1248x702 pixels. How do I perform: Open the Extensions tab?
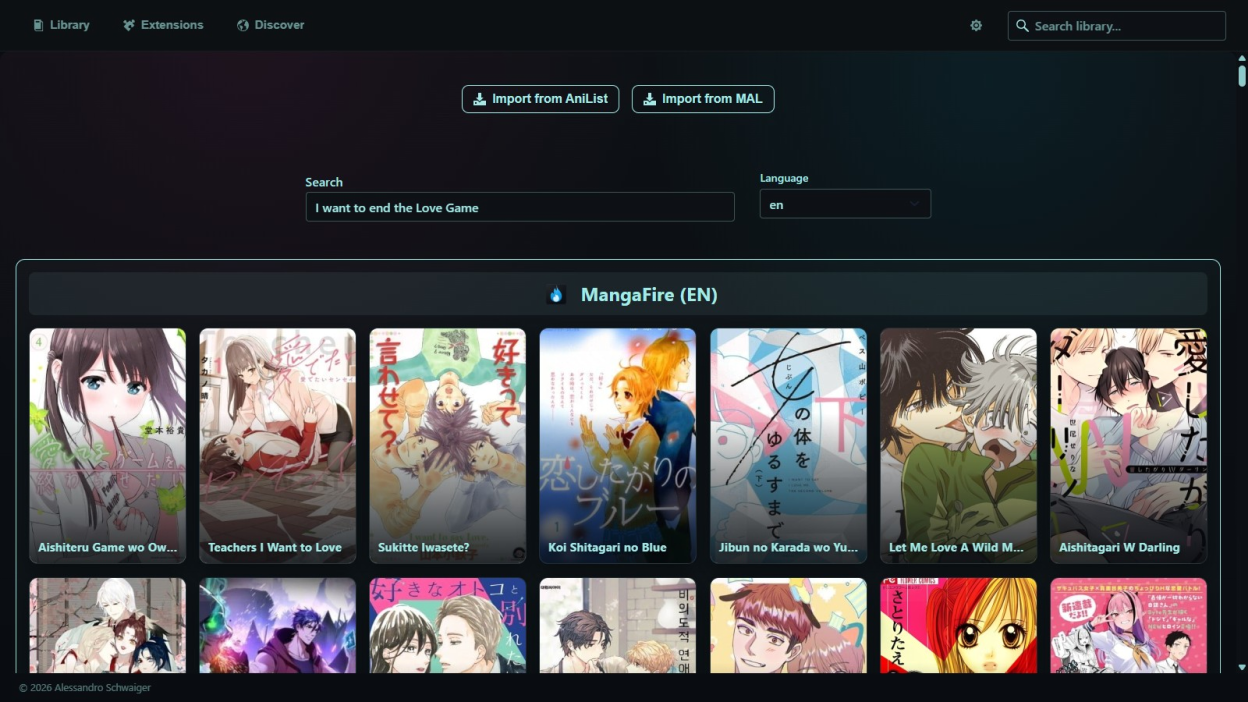163,25
